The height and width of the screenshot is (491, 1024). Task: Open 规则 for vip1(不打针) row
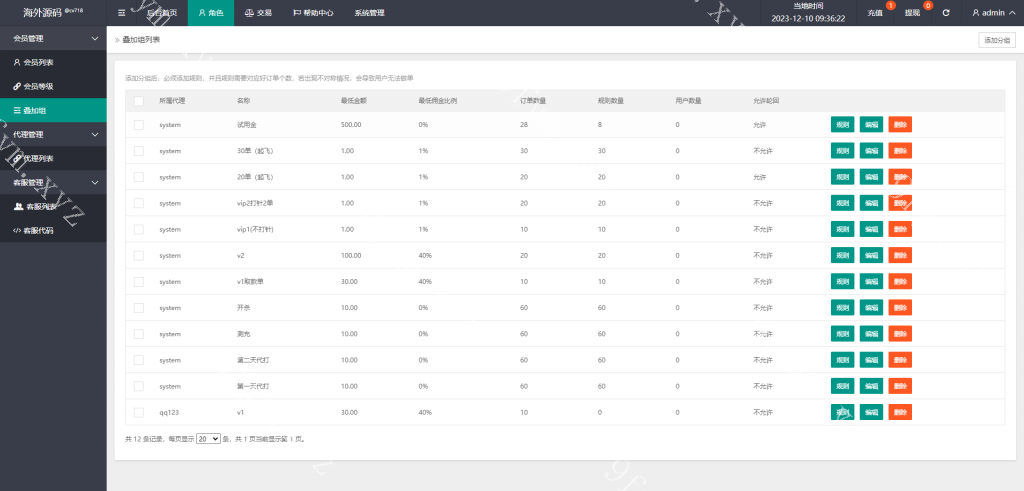pos(842,229)
